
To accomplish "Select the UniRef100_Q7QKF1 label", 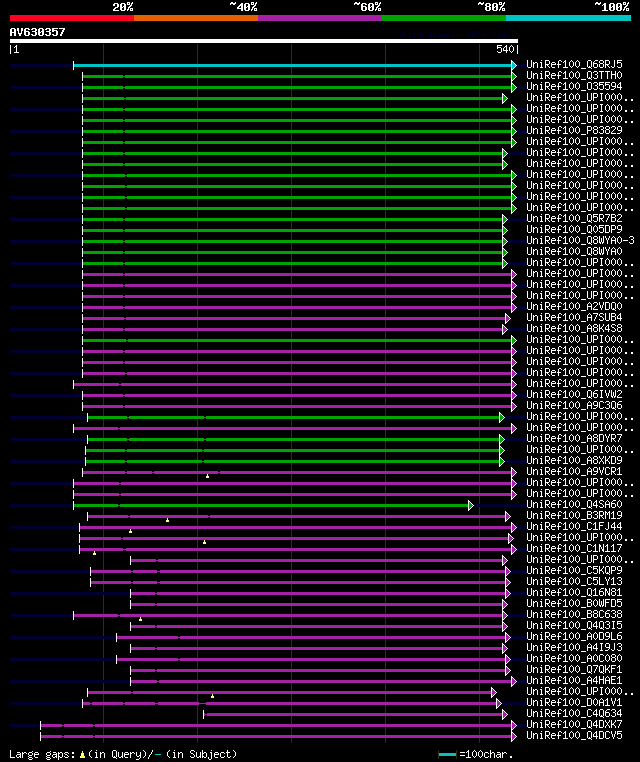I will pyautogui.click(x=574, y=669).
